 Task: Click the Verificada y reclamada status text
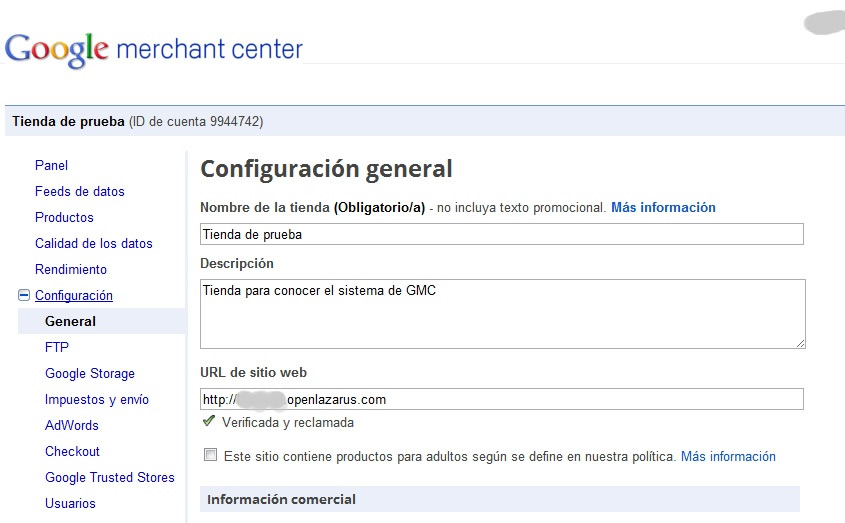point(288,423)
